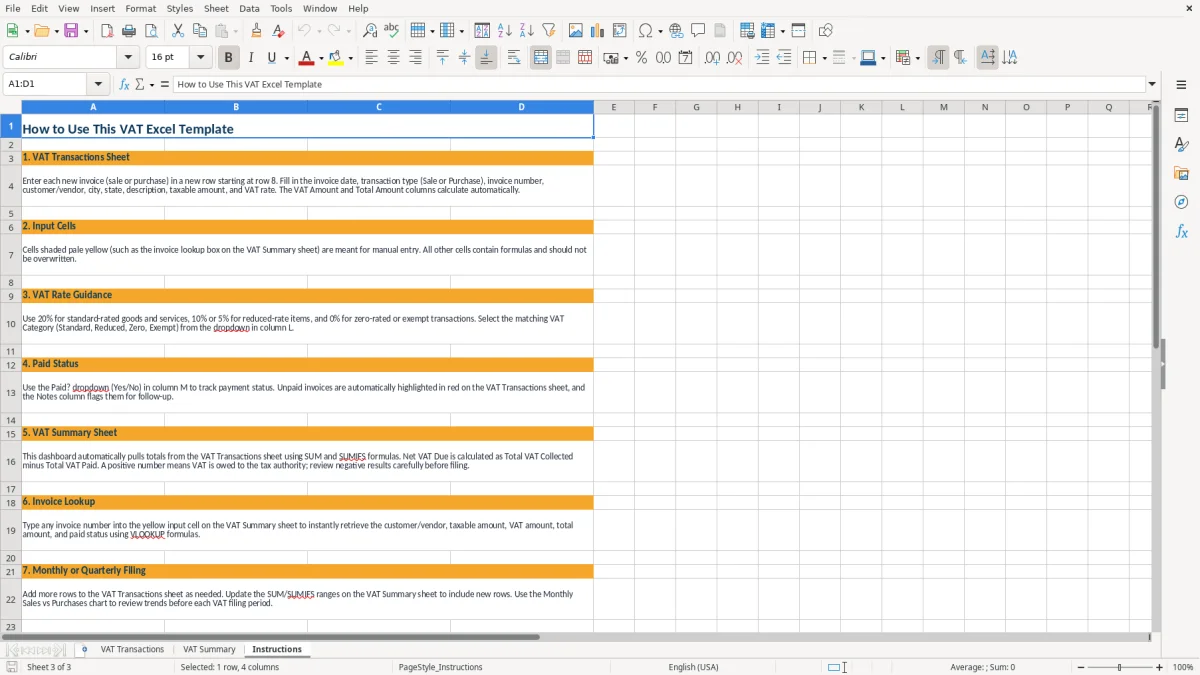The image size is (1200, 675).
Task: Click the Format as Percent icon
Action: pos(641,58)
